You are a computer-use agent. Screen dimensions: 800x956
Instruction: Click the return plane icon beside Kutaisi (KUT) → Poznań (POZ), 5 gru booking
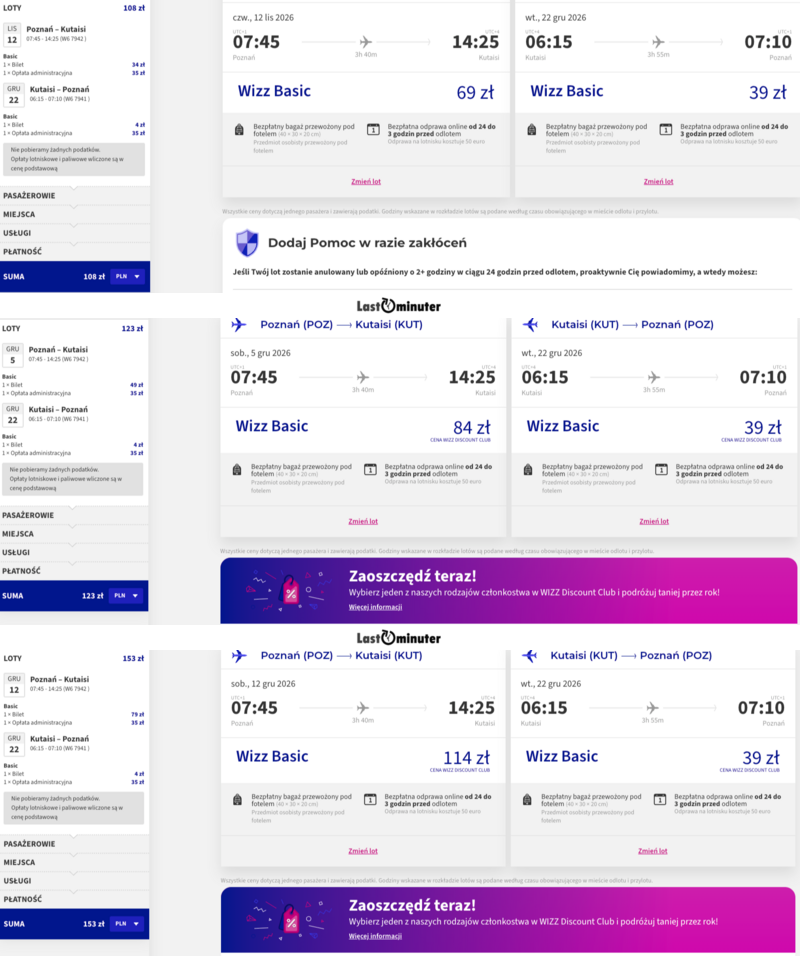[530, 324]
